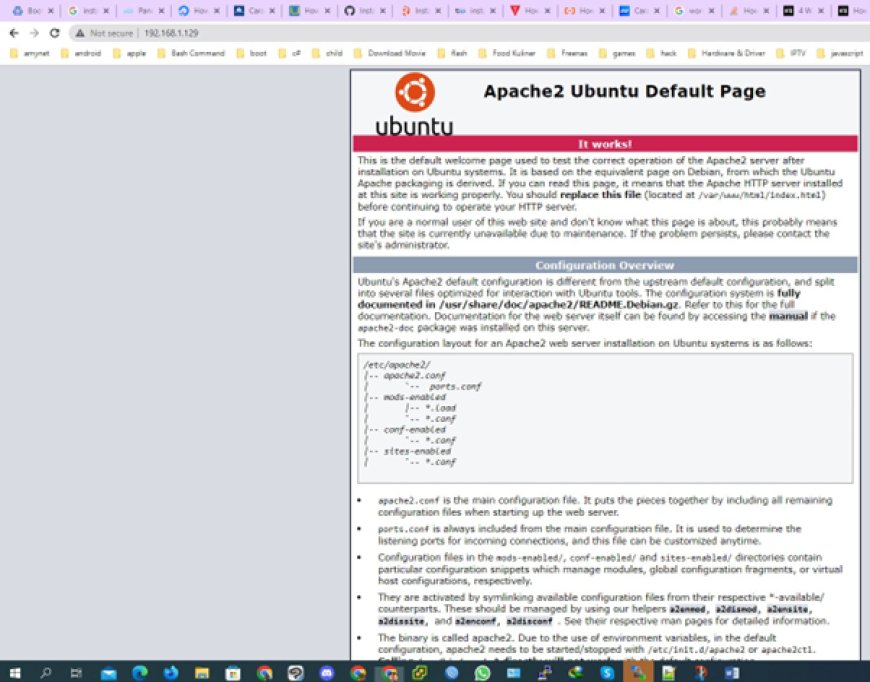Click the sites-enabled line in the config tree
The image size is (870, 682).
pyautogui.click(x=417, y=451)
